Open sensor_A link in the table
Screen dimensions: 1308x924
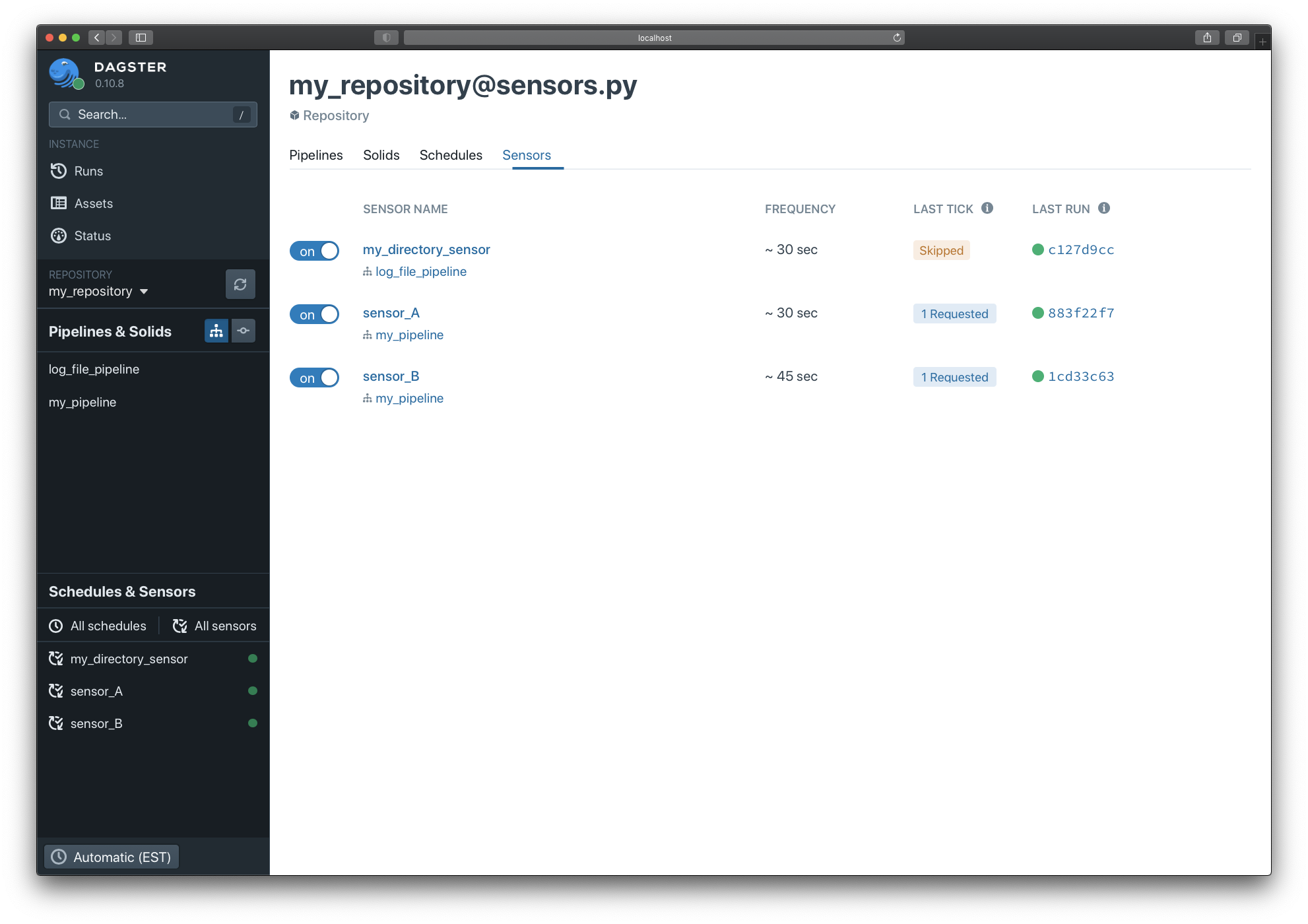391,313
